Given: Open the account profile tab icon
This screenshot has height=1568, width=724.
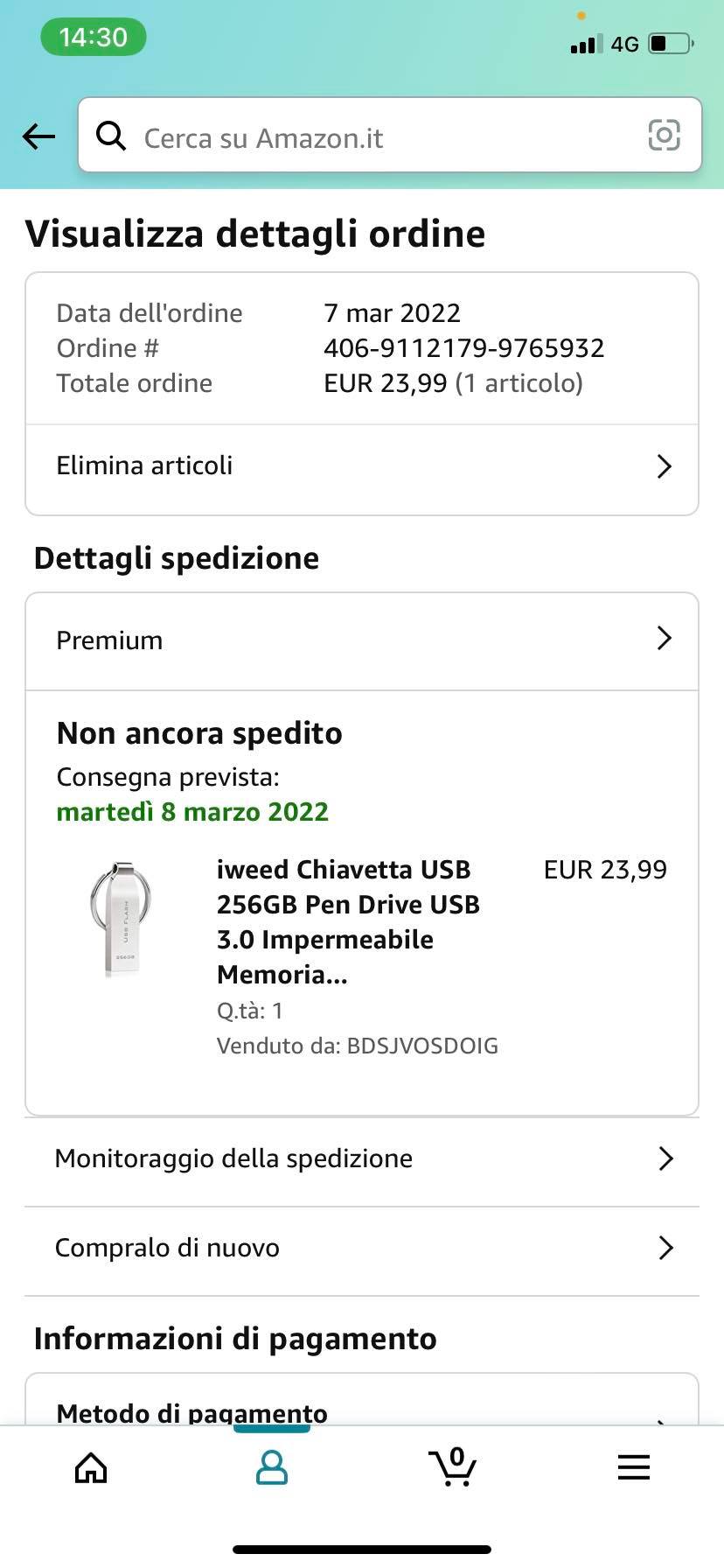Looking at the screenshot, I should (x=272, y=1467).
